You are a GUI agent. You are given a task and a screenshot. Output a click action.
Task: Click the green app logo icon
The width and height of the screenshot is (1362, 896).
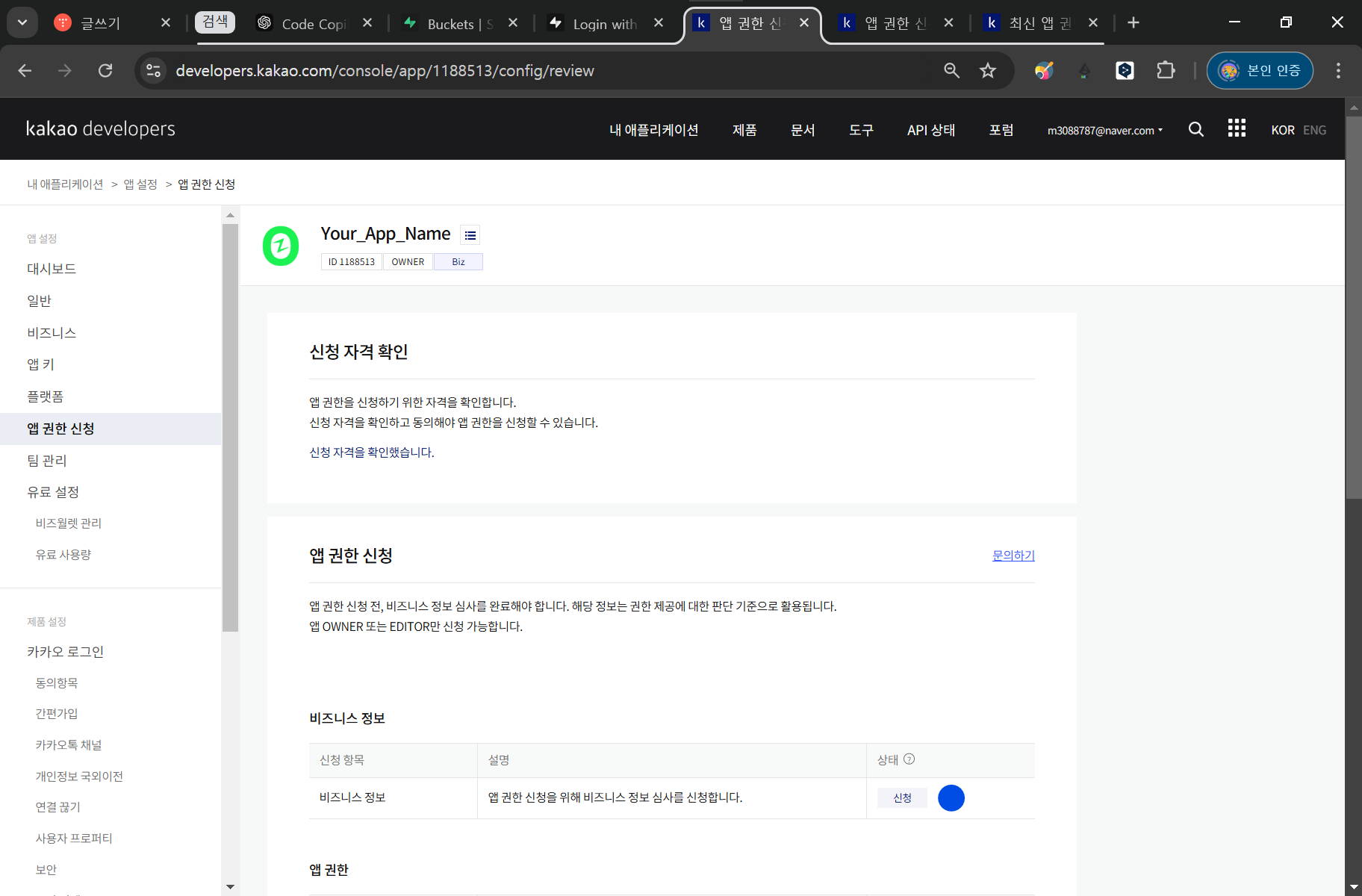pos(281,246)
